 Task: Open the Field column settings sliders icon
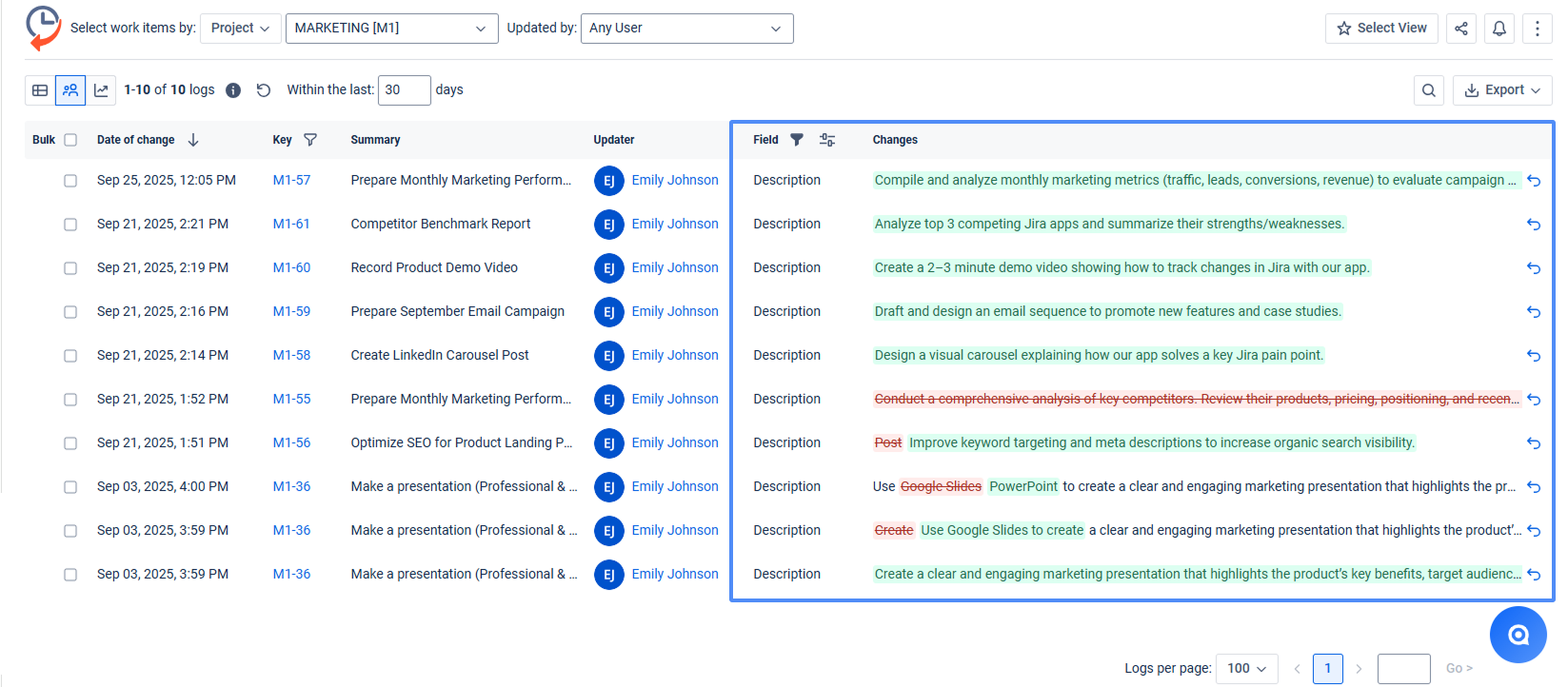tap(827, 140)
